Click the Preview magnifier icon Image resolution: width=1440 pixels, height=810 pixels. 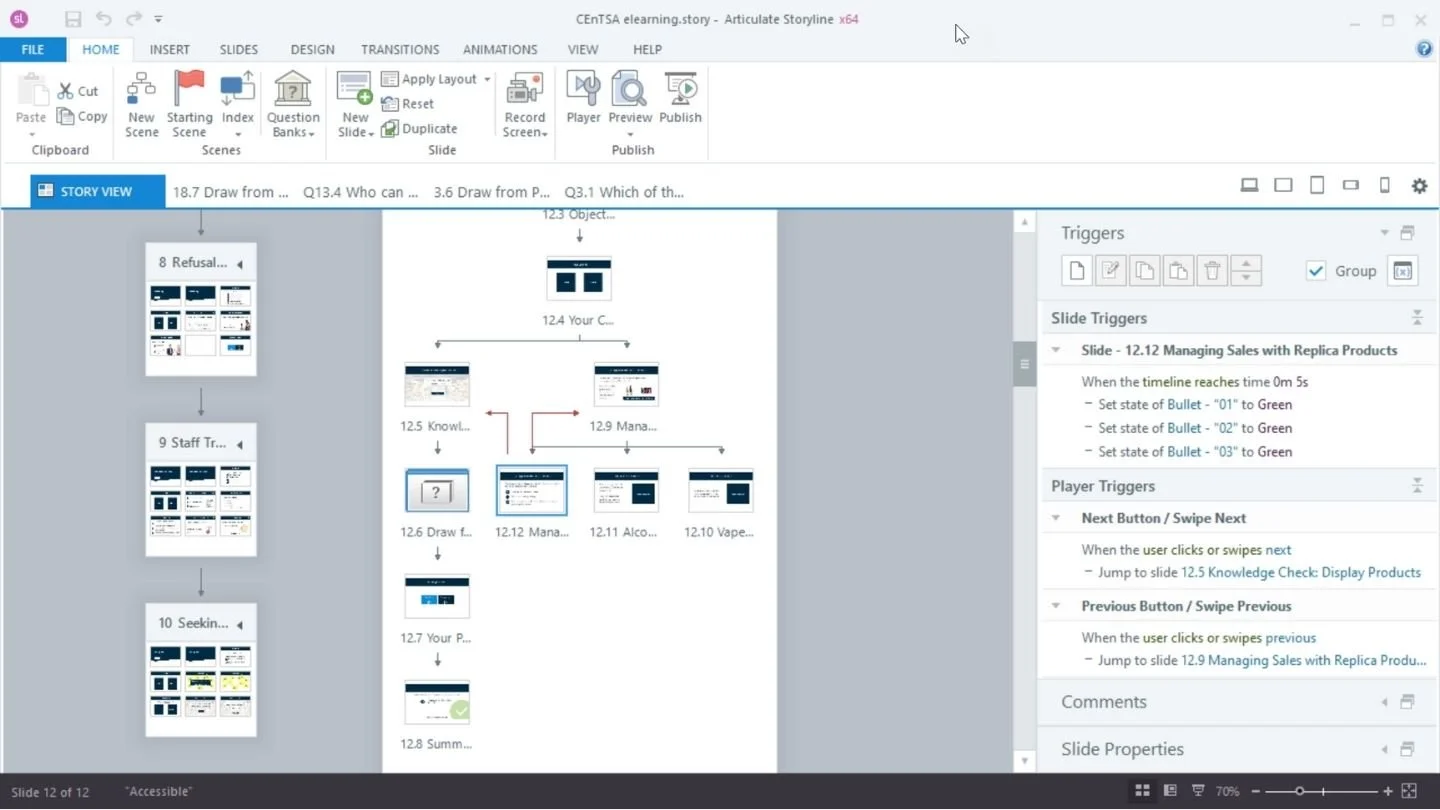(630, 88)
